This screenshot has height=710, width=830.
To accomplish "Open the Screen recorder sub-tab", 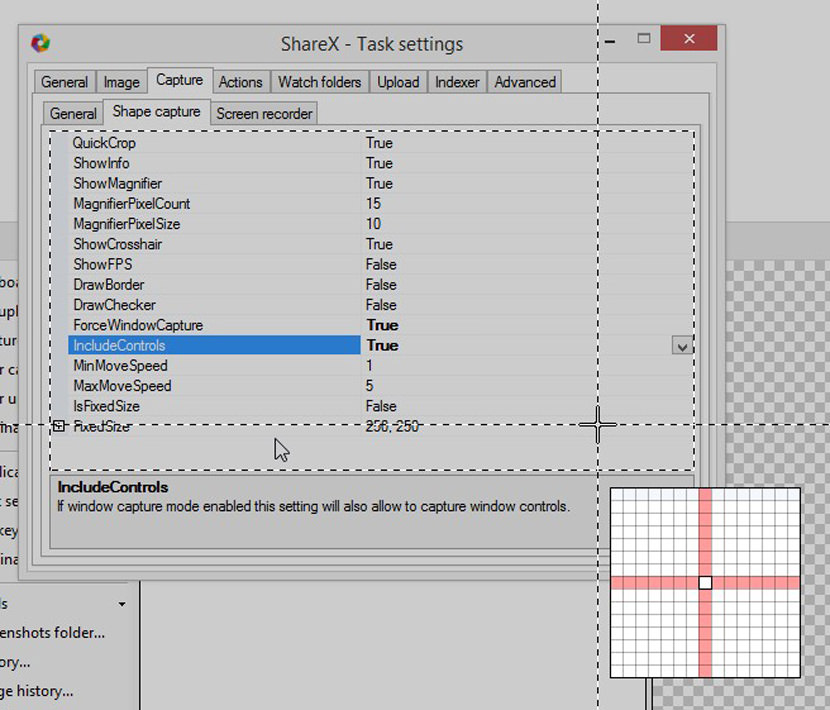I will pos(264,114).
